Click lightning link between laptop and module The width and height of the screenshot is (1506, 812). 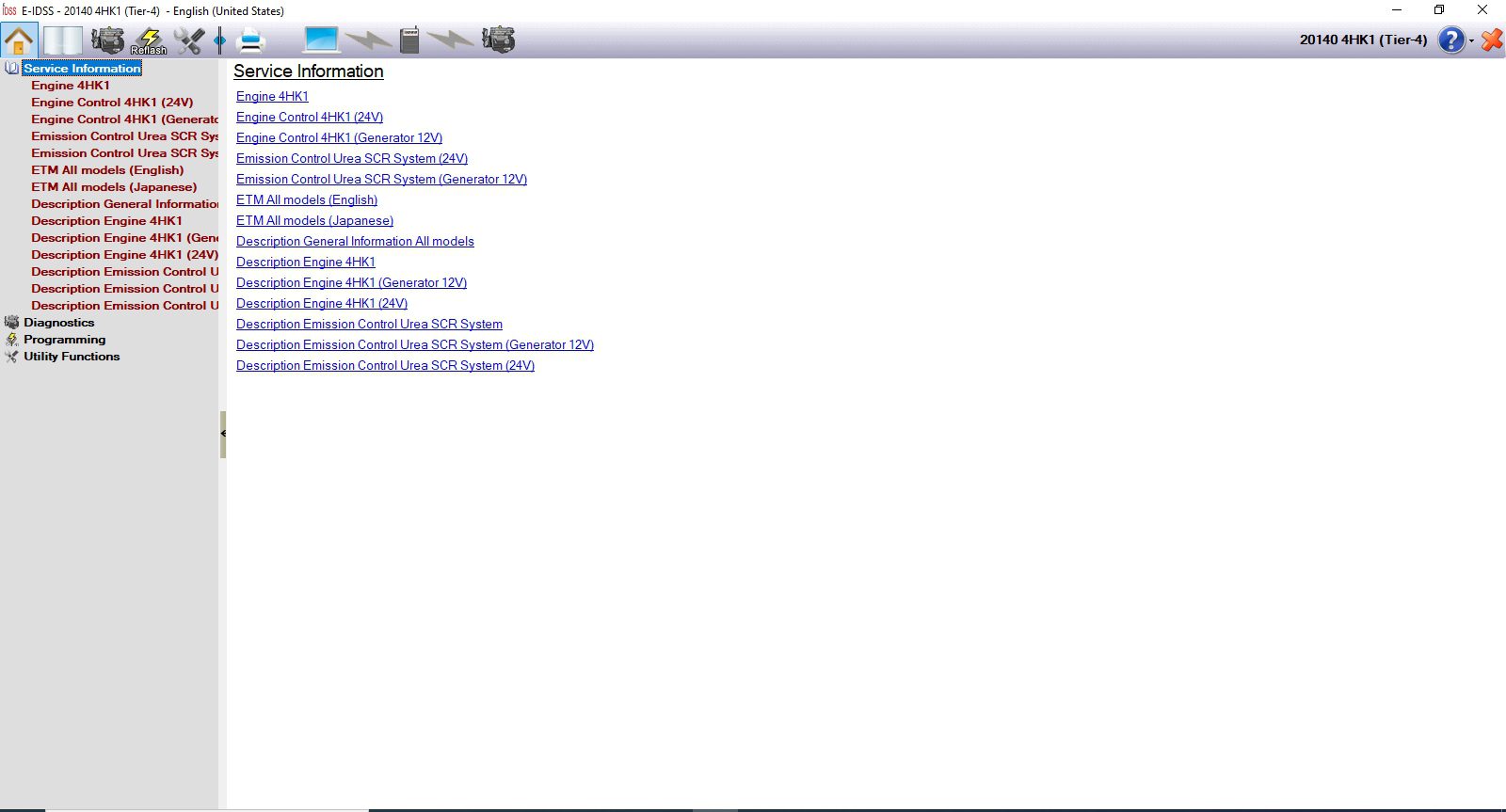tap(369, 40)
